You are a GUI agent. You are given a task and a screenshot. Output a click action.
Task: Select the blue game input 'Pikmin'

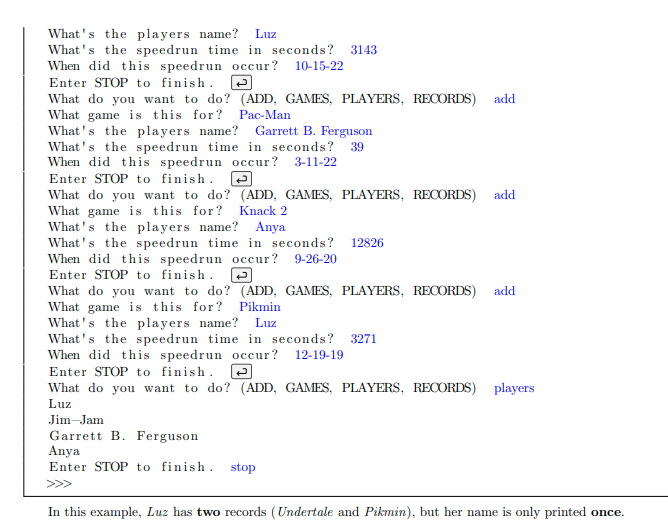point(259,307)
